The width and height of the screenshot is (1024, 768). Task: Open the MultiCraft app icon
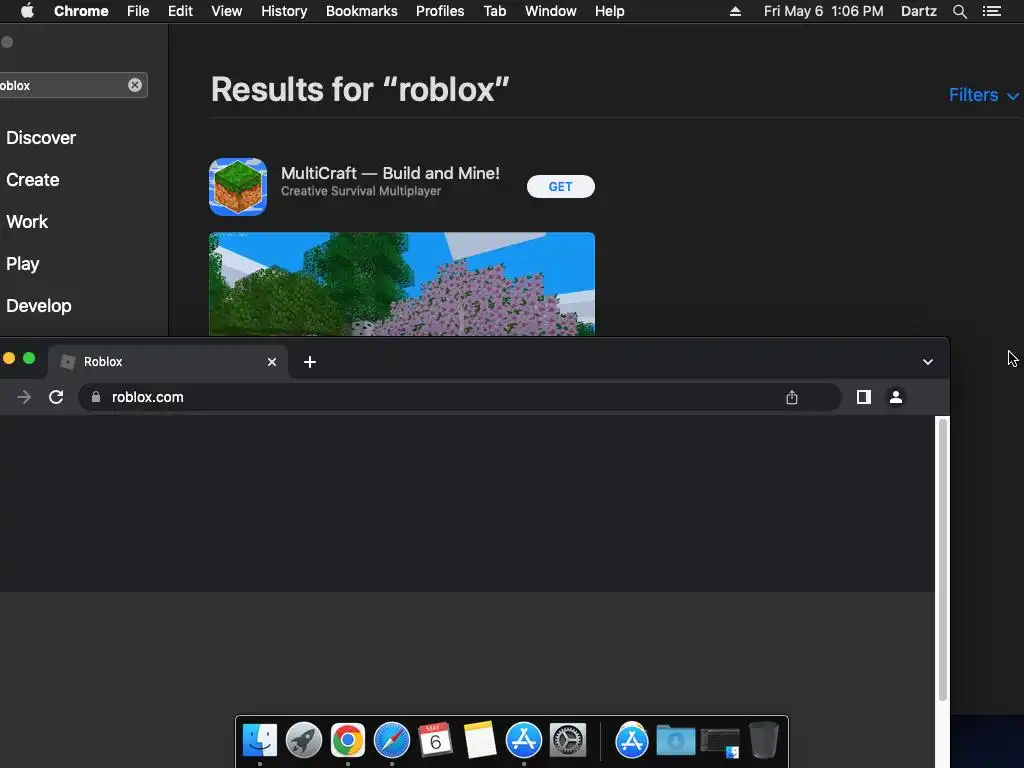pos(238,187)
